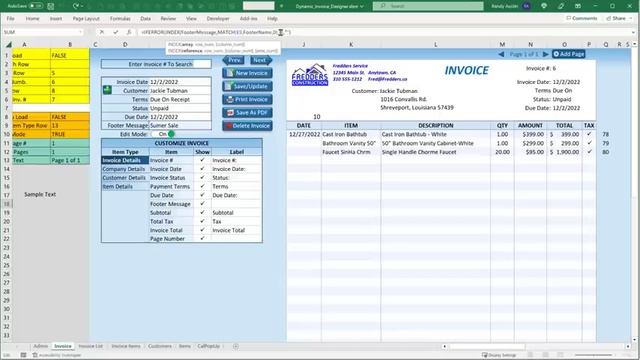Click the next page right arrow
640x360 pixels.
pyautogui.click(x=545, y=54)
